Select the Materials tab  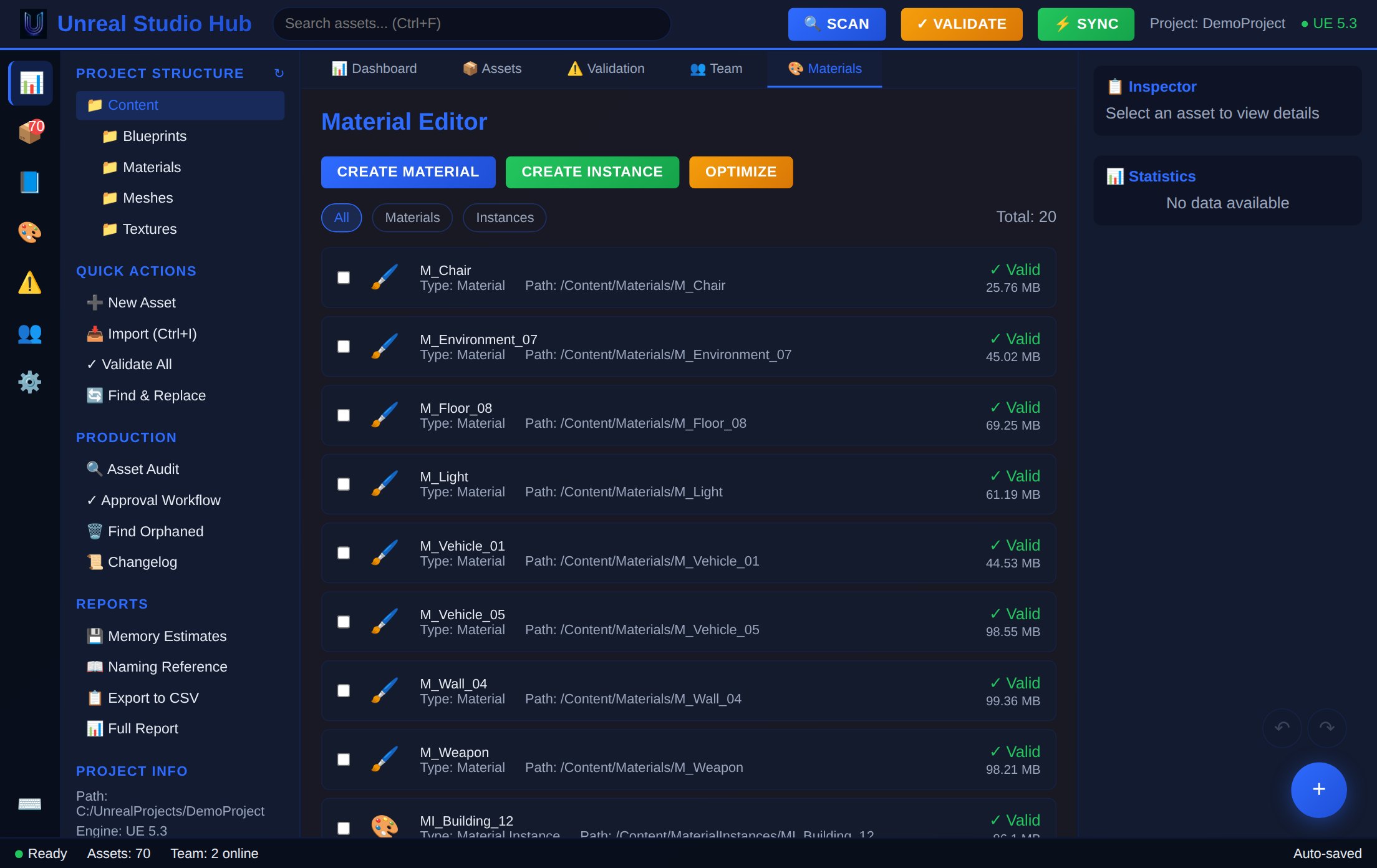tap(824, 69)
